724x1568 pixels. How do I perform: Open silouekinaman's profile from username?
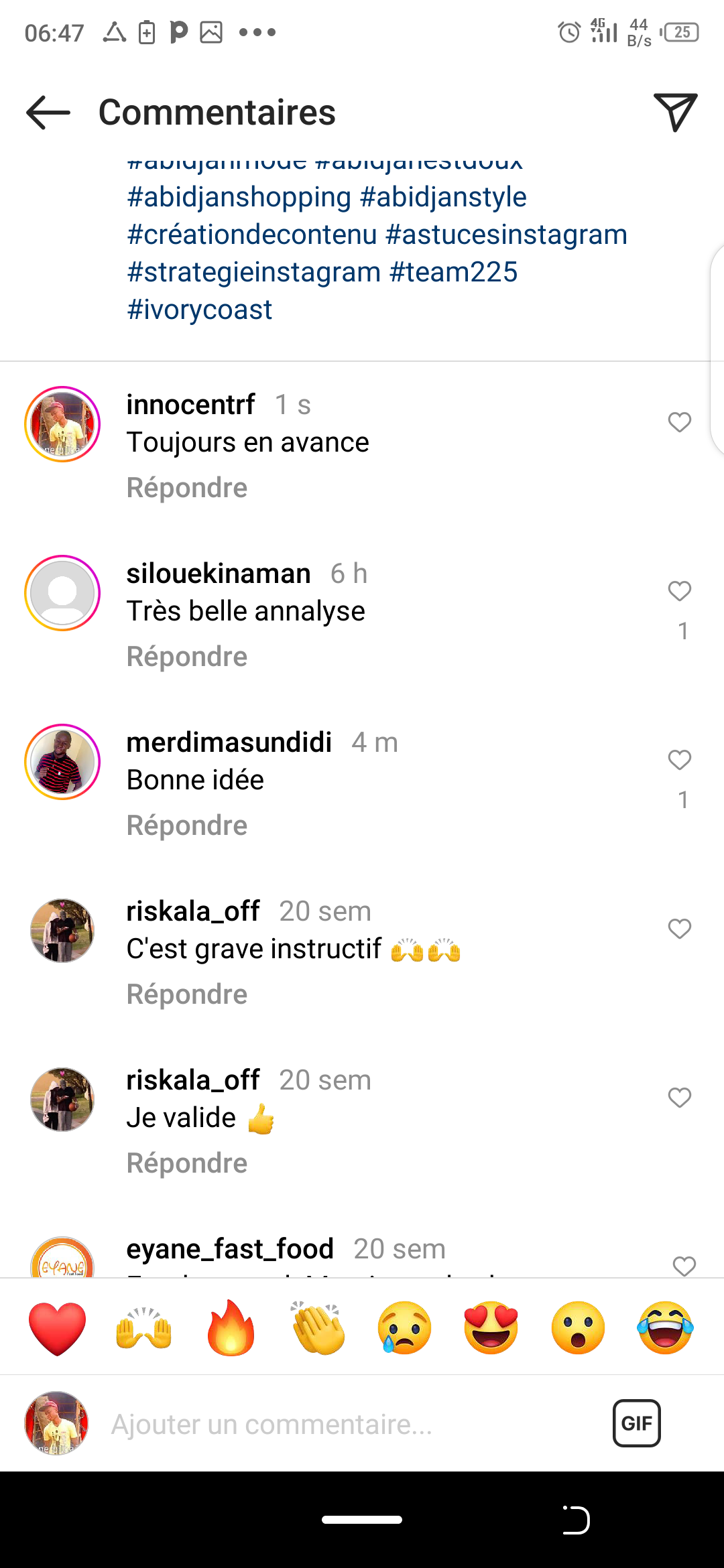pos(219,574)
